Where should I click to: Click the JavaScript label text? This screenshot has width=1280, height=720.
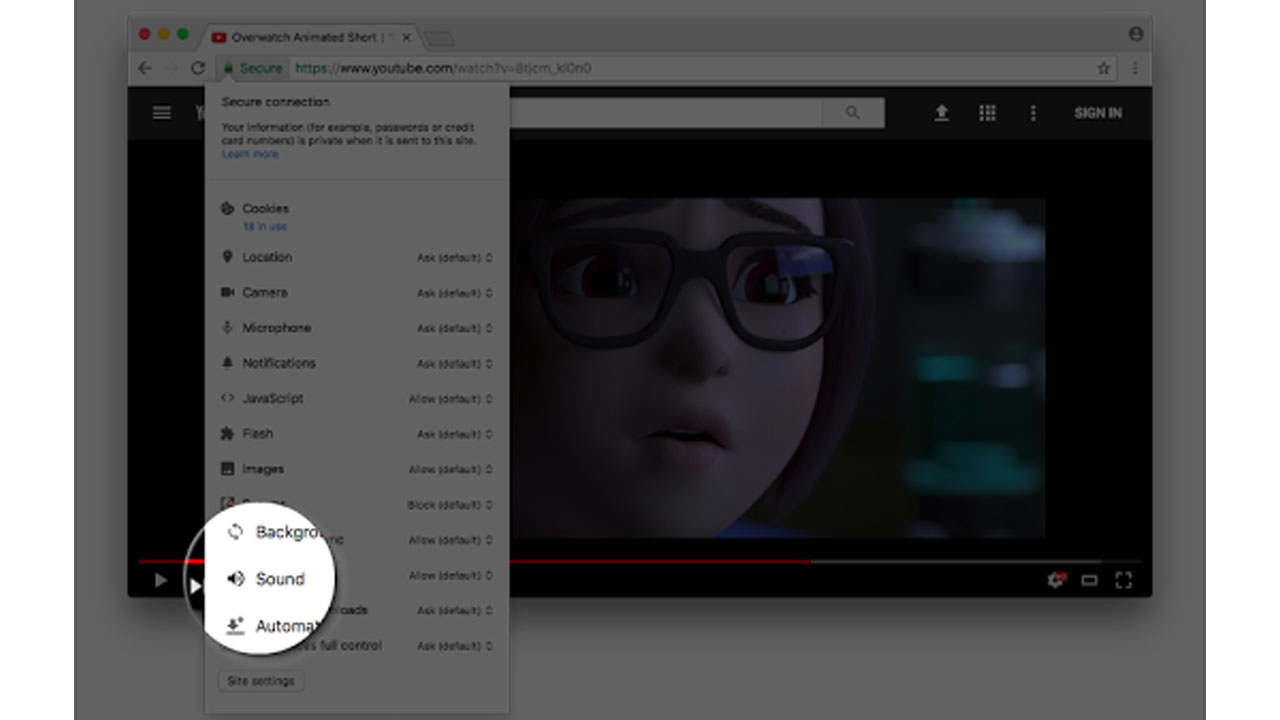click(x=273, y=398)
